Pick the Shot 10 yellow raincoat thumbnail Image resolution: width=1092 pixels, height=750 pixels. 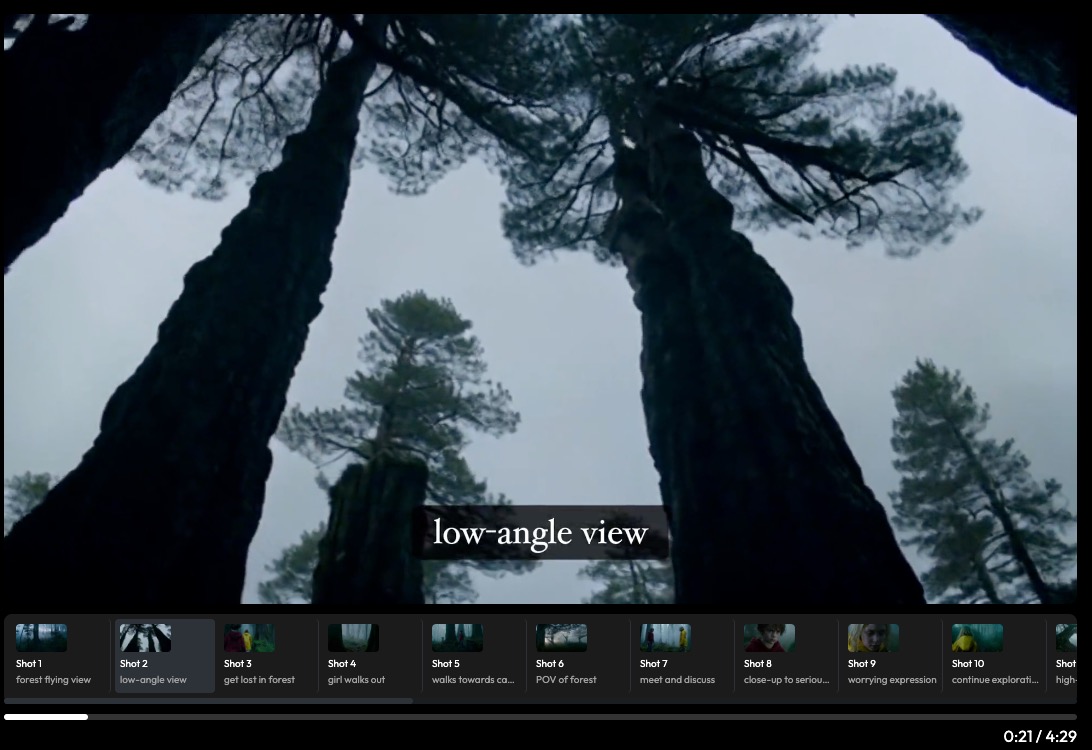click(x=977, y=638)
